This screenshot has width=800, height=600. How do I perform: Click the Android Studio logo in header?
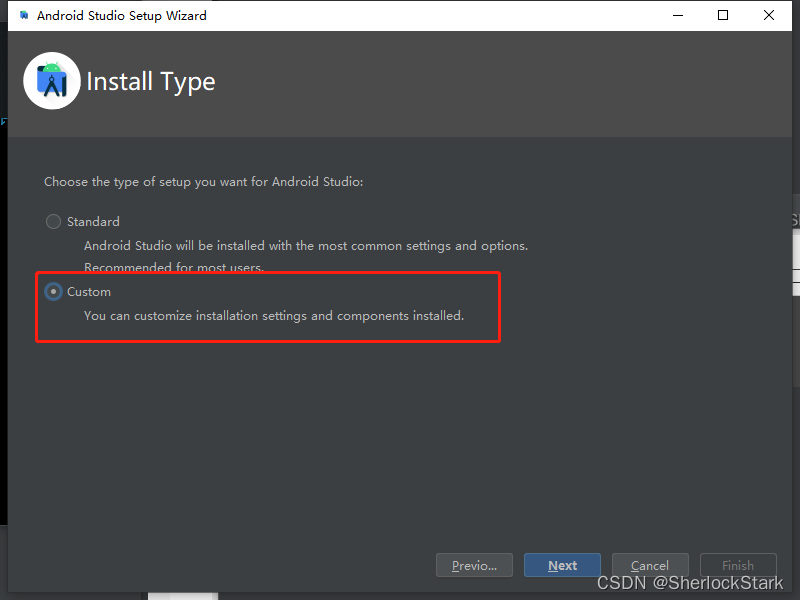click(52, 81)
